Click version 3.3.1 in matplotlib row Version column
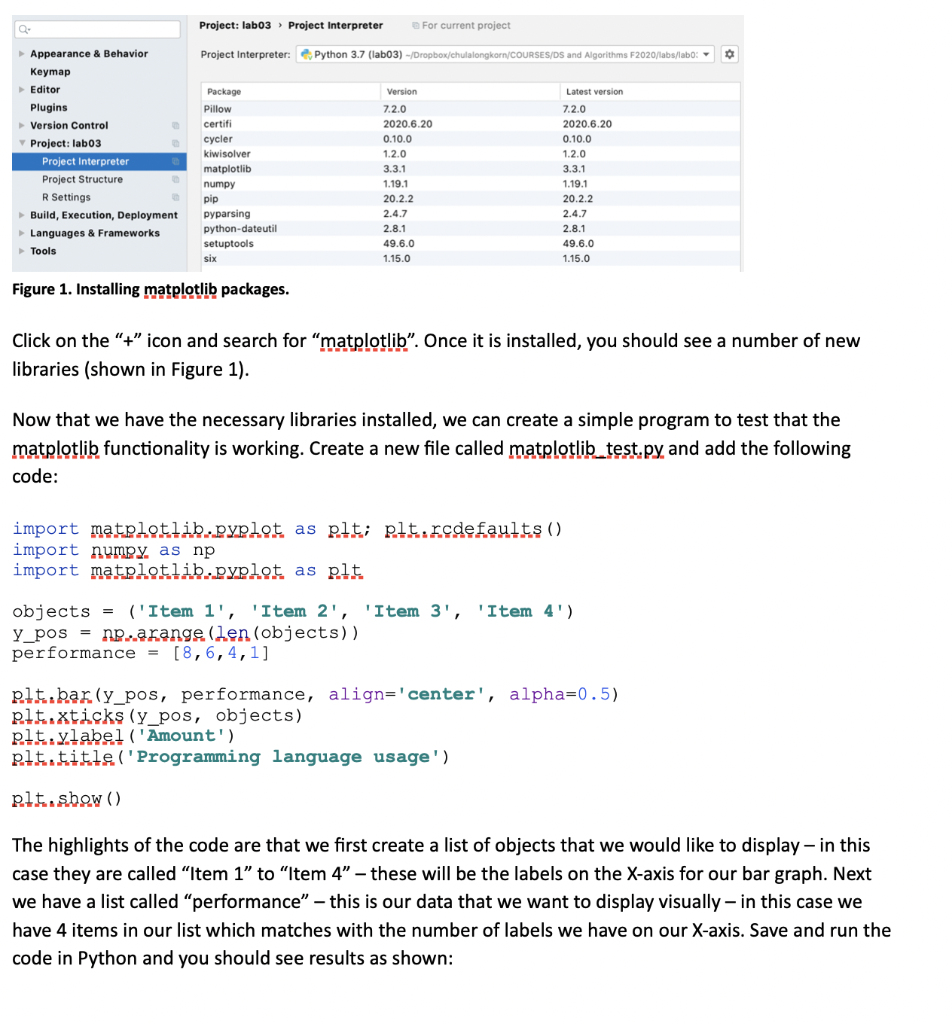 pyautogui.click(x=394, y=169)
